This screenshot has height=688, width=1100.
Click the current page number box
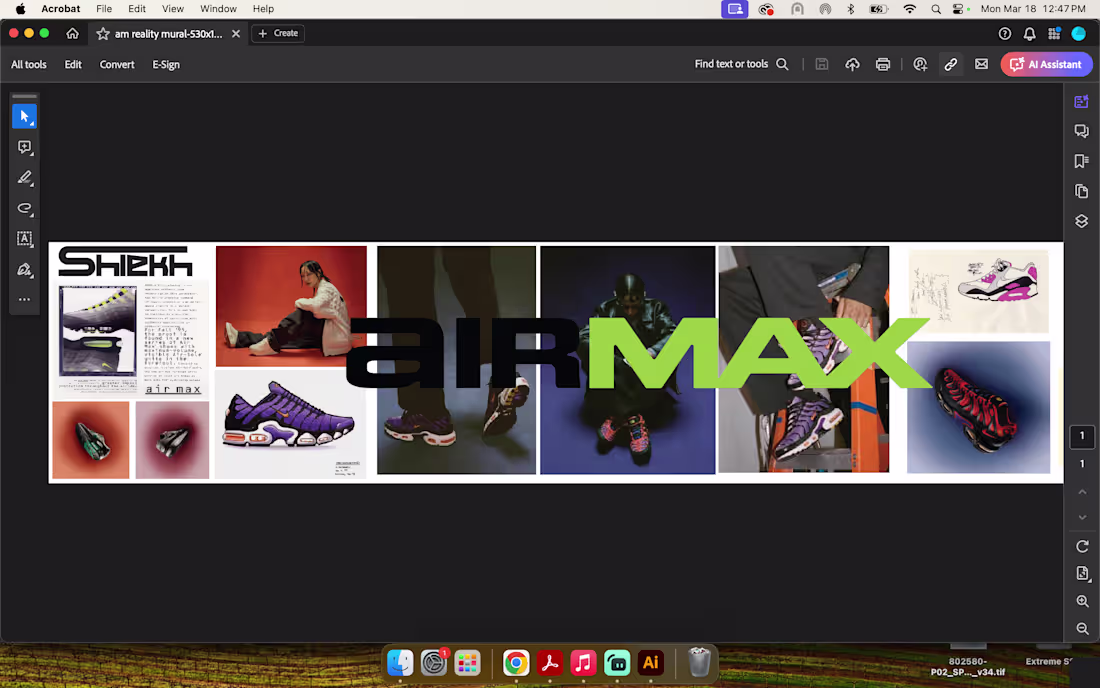pos(1082,436)
